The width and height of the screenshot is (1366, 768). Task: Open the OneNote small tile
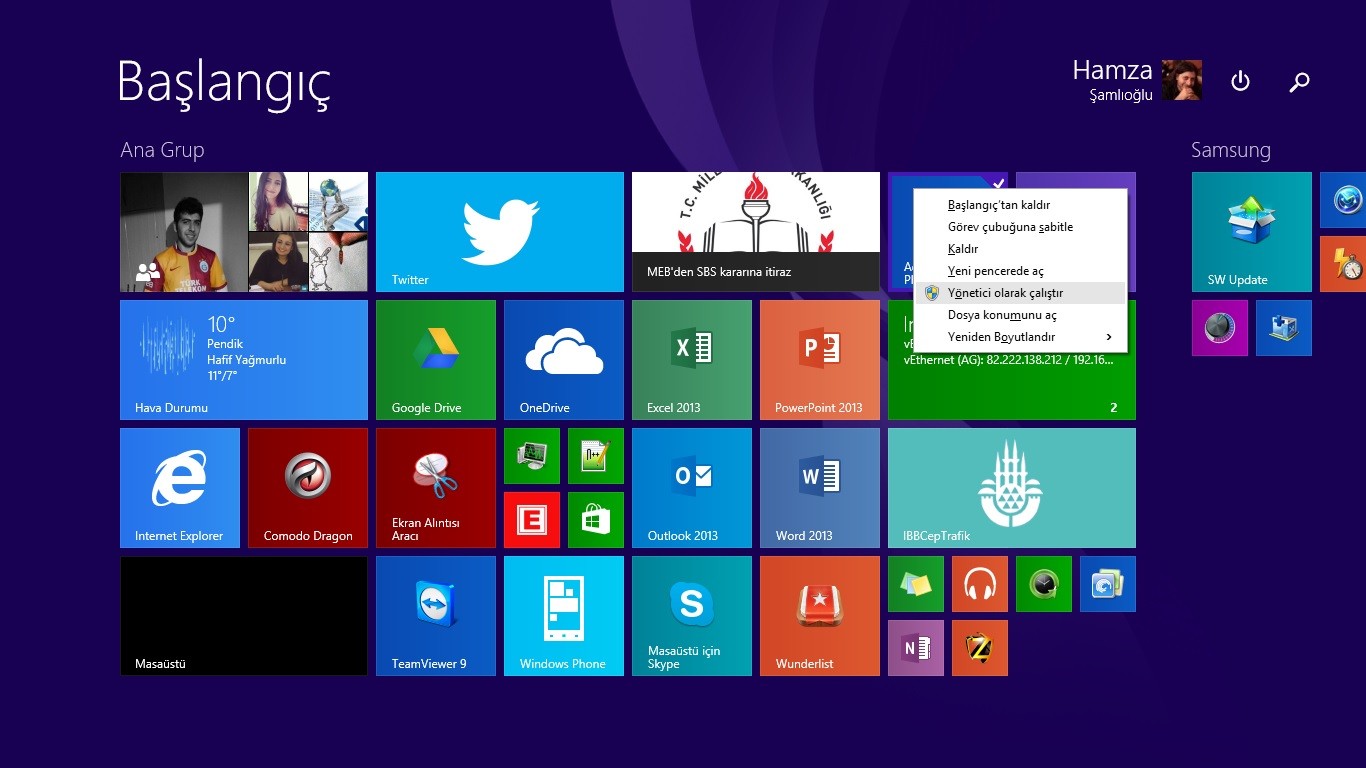coord(915,648)
